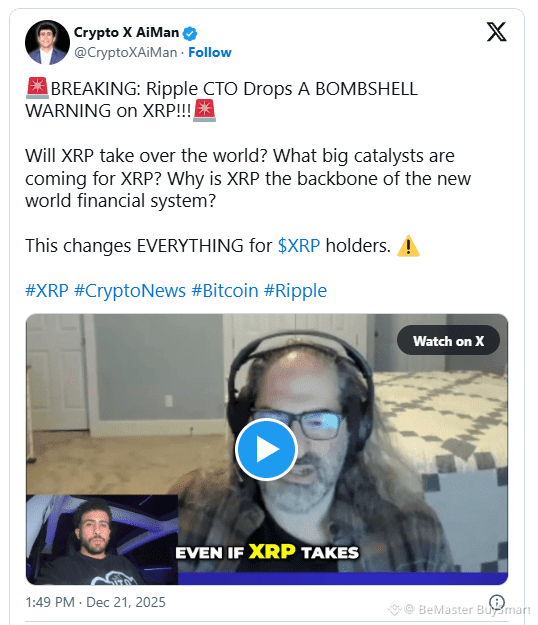This screenshot has height=625, width=538.
Task: Open the Crypto X AiMan profile avatar
Action: pyautogui.click(x=47, y=42)
